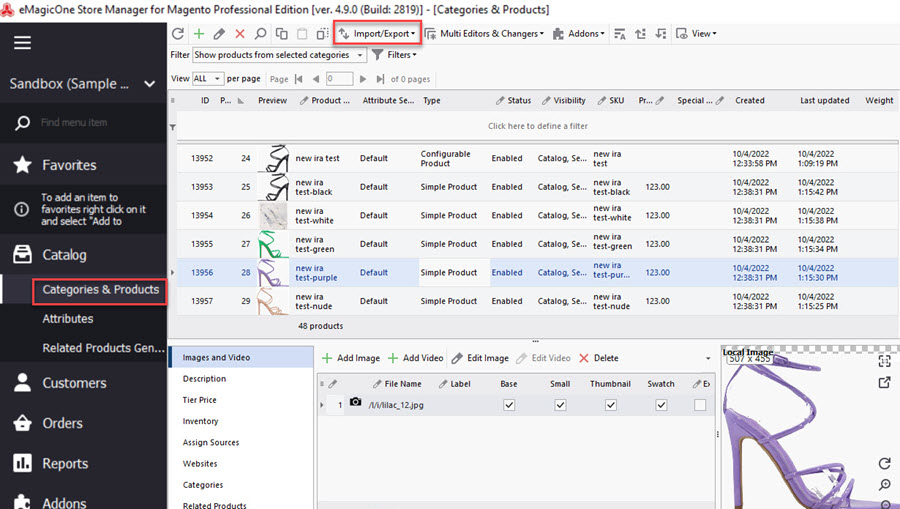Open Attributes menu item
The height and width of the screenshot is (509, 900).
68,319
